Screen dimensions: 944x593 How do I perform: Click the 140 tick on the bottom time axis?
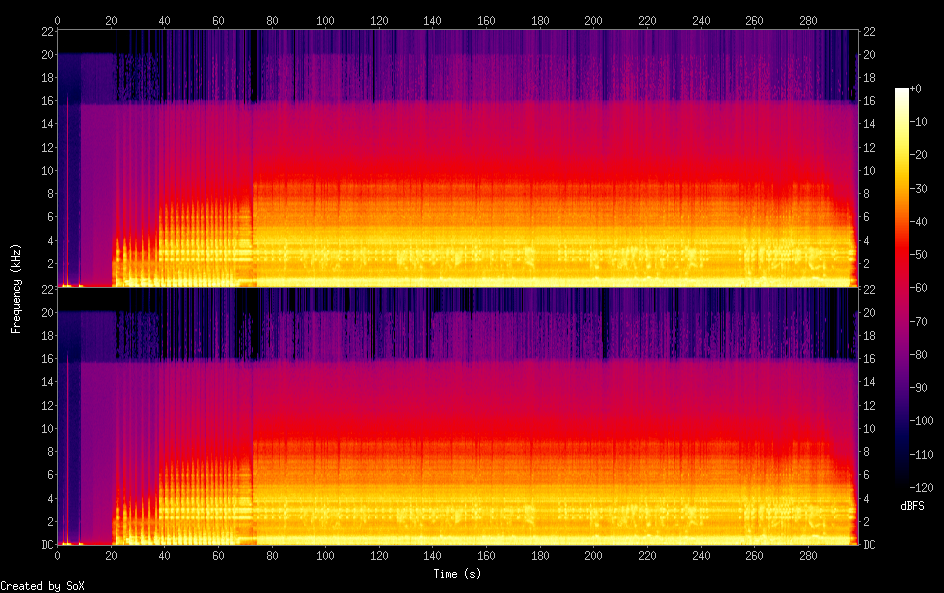point(432,556)
